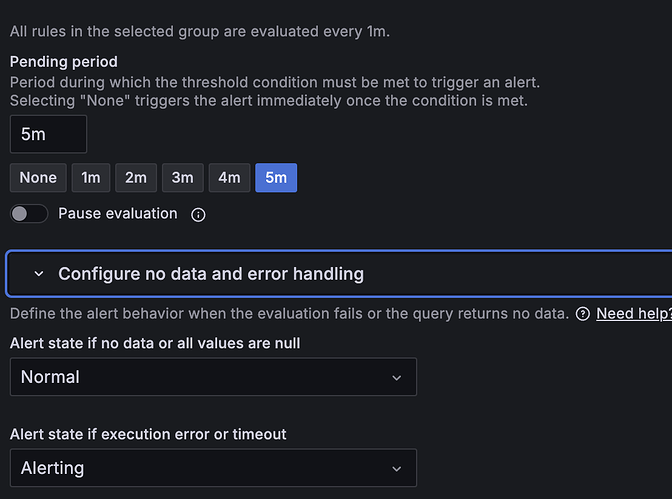The width and height of the screenshot is (672, 499).
Task: Click the highlighted 5m preset button
Action: pos(276,177)
